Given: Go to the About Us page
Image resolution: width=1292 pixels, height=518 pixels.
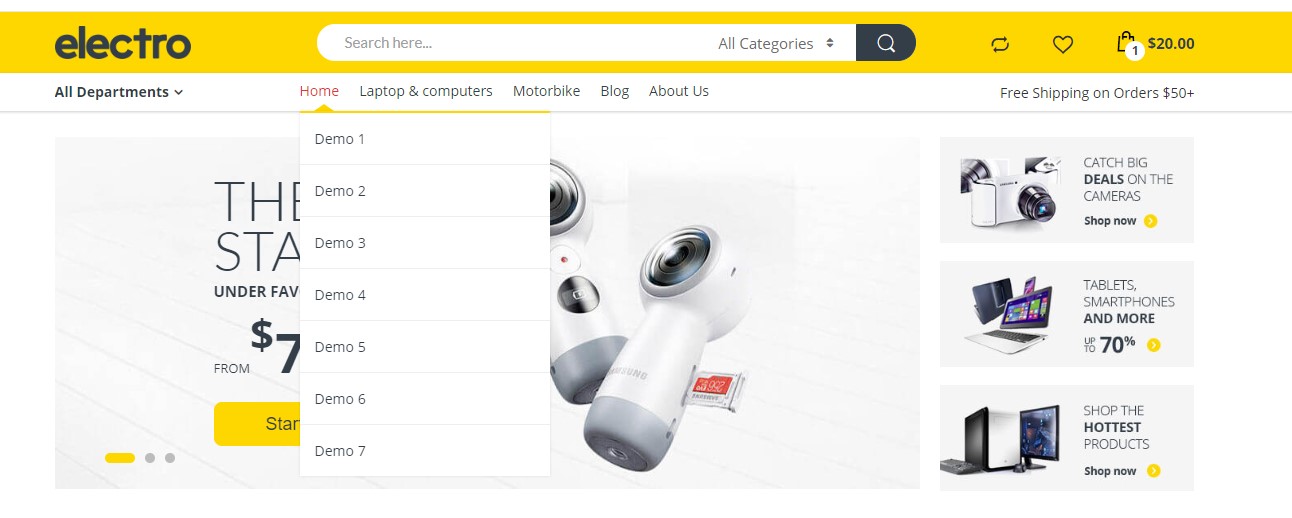Looking at the screenshot, I should coord(679,91).
